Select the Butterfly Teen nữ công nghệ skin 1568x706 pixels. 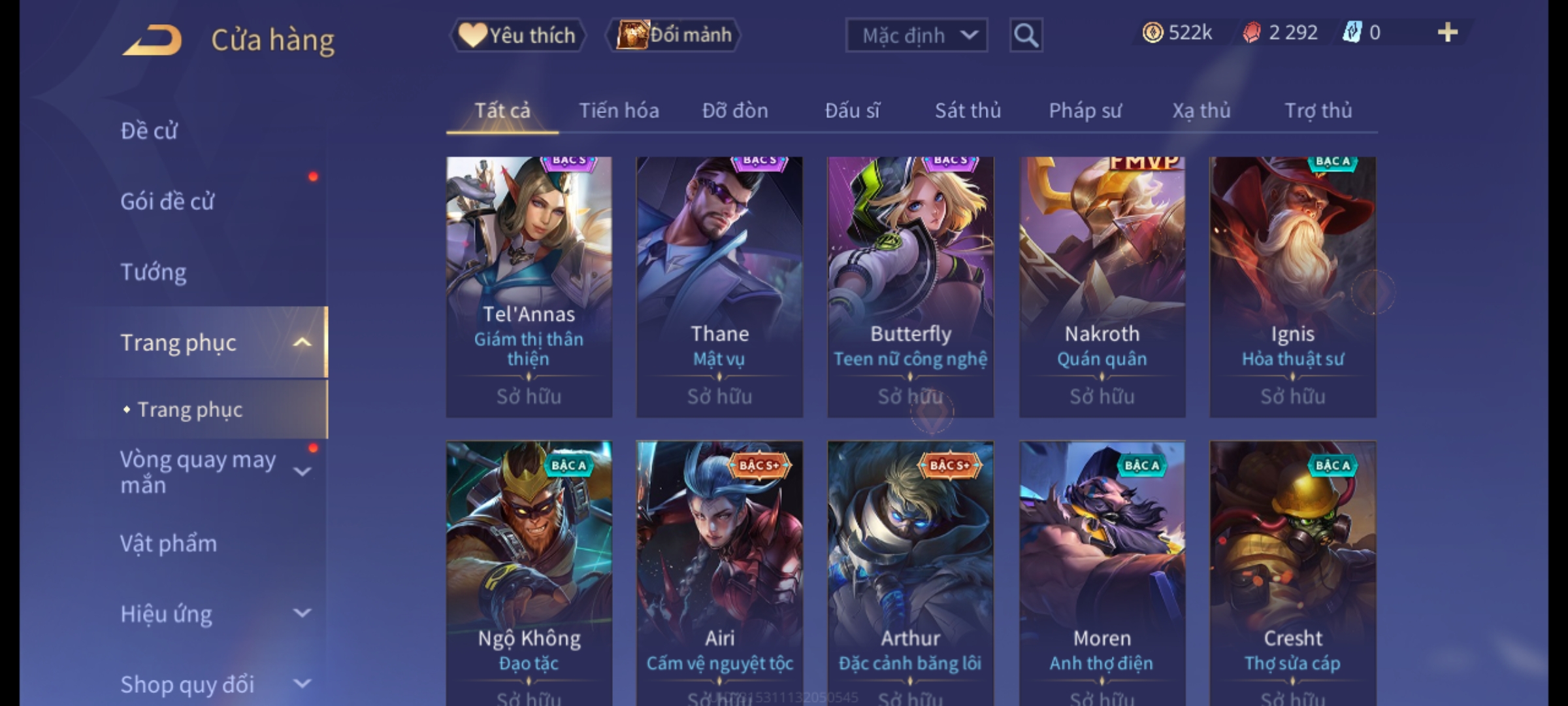point(910,286)
